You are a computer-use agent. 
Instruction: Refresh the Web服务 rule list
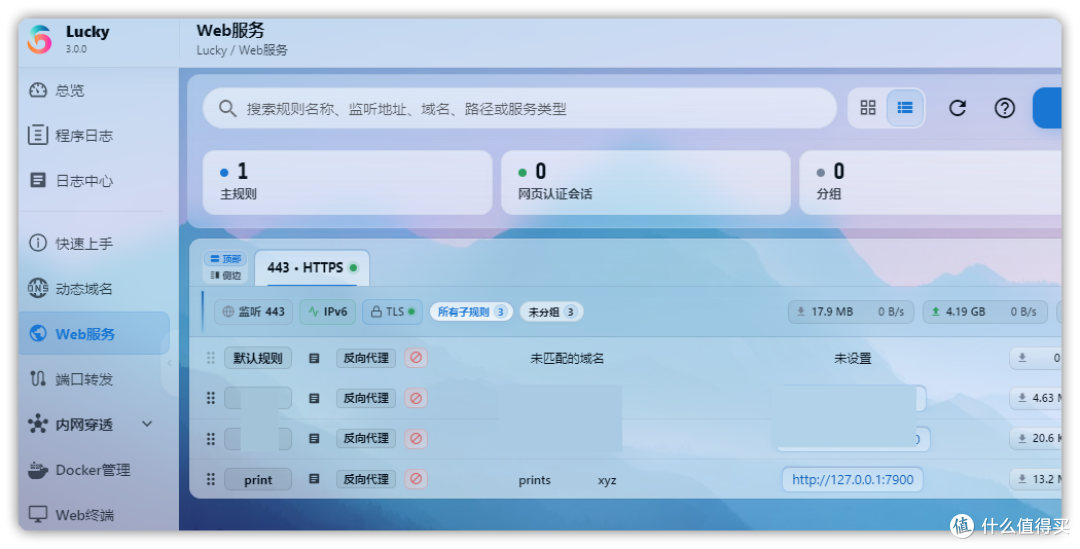957,108
